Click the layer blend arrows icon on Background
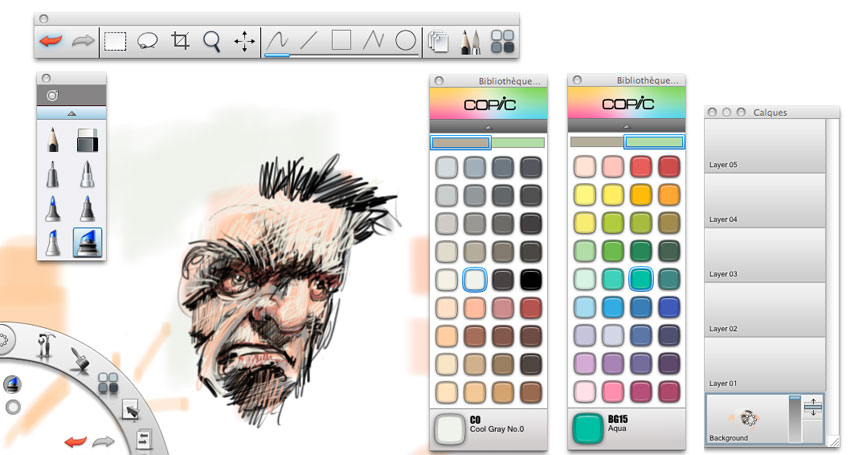This screenshot has height=455, width=850. (x=813, y=407)
